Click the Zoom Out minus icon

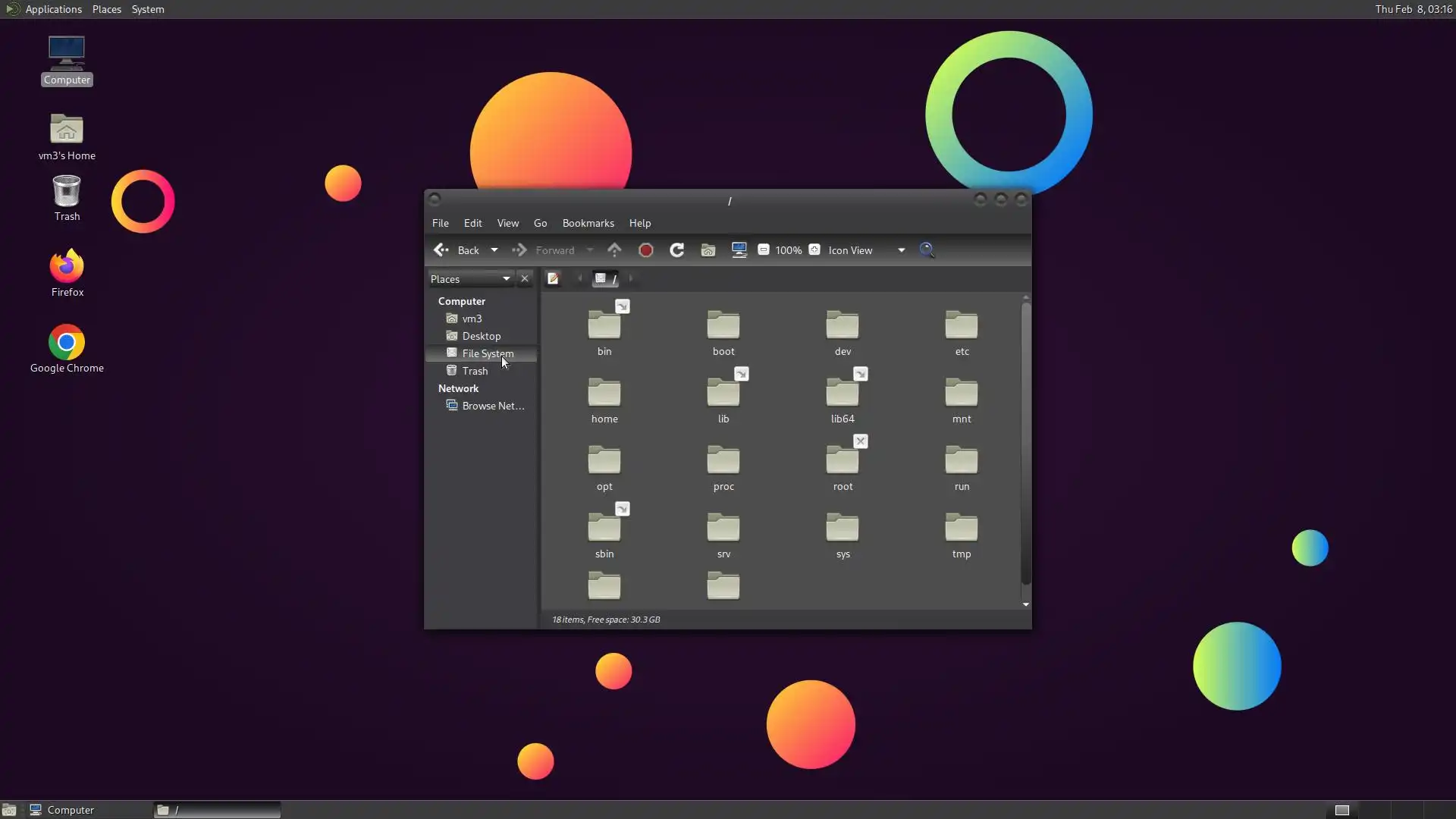point(764,250)
